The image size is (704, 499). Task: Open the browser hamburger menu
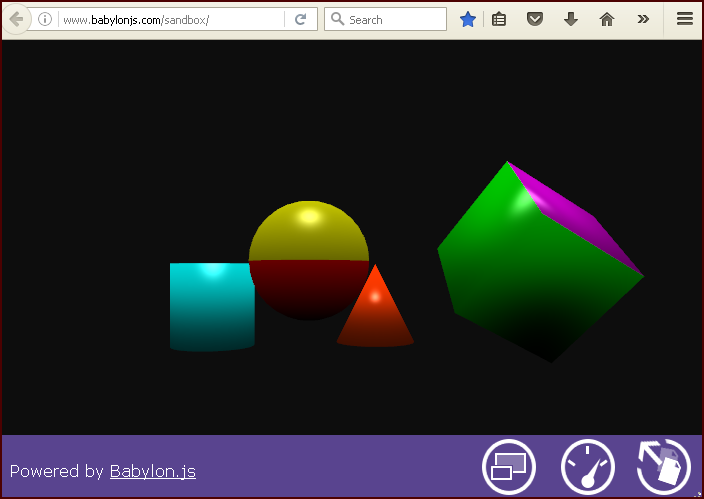point(685,19)
